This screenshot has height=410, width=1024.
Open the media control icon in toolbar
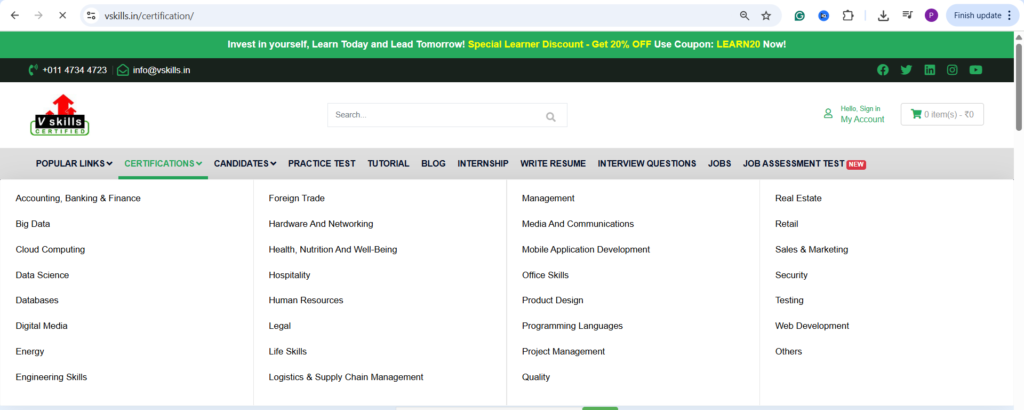tap(907, 15)
